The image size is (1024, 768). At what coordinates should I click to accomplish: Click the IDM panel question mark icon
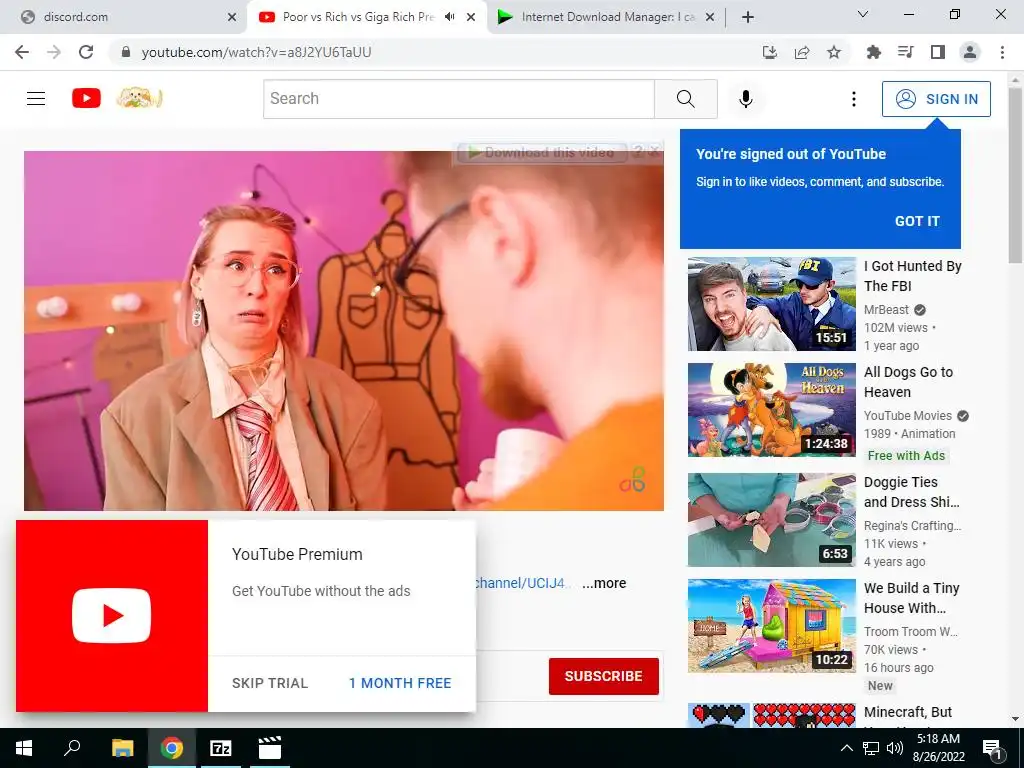(x=639, y=152)
